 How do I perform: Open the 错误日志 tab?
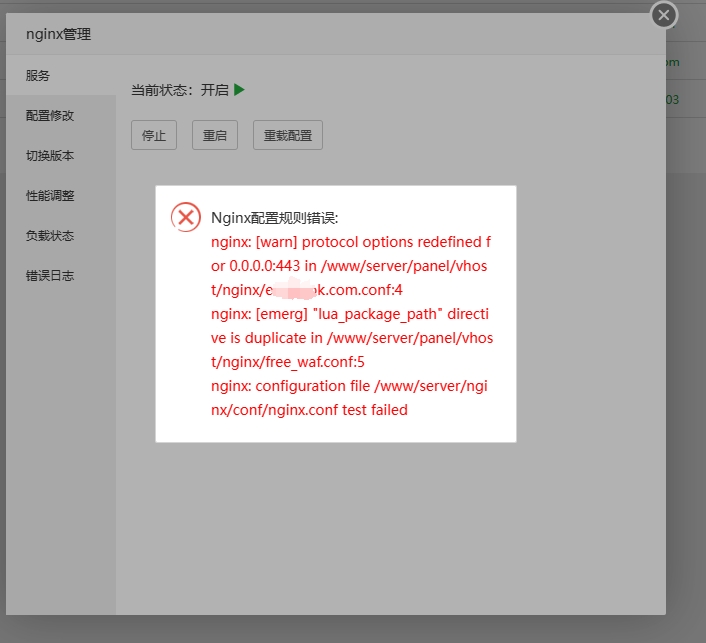click(x=61, y=276)
